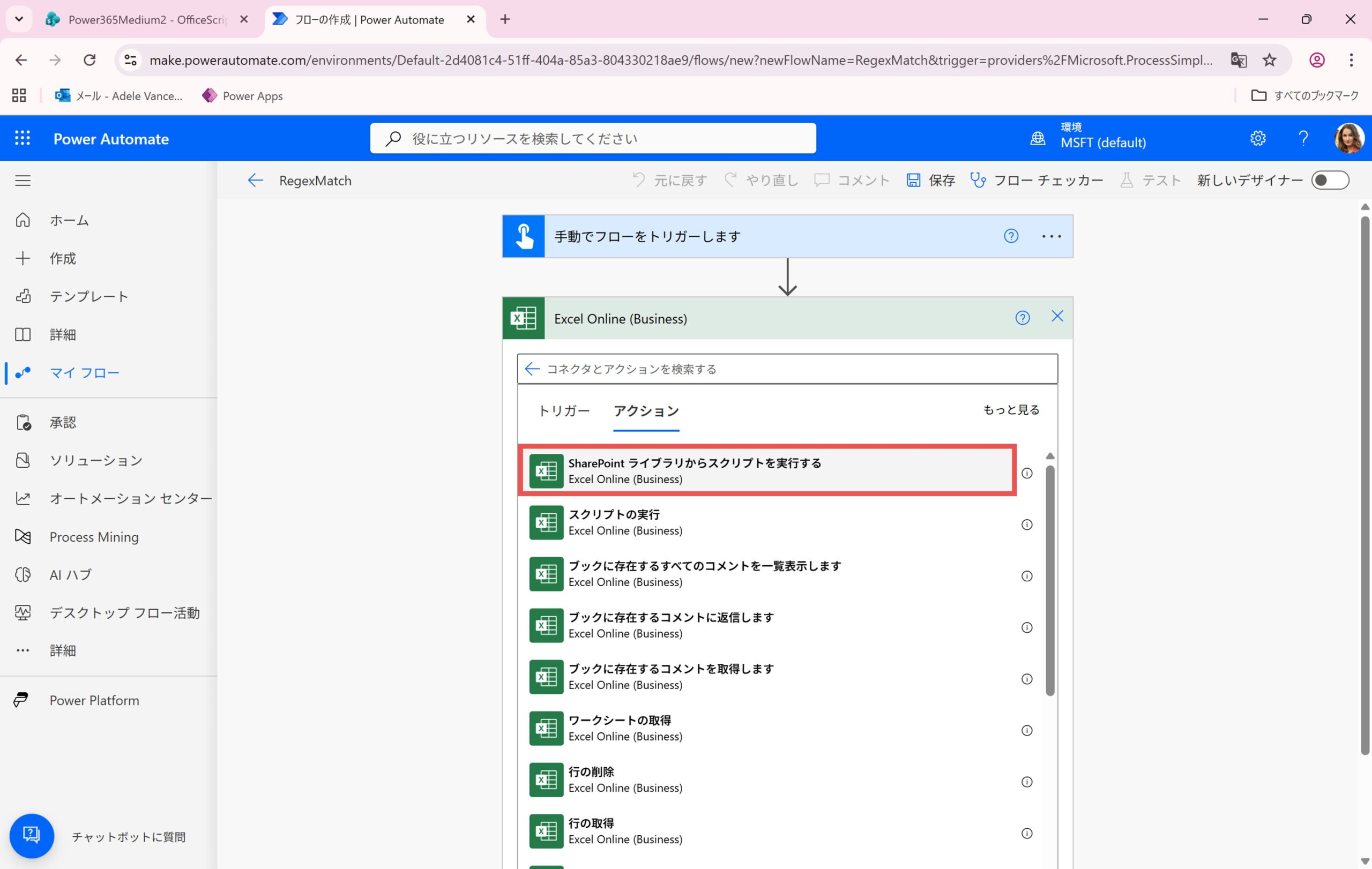Click the help icon on the manual trigger card
The height and width of the screenshot is (869, 1372).
pos(1011,236)
